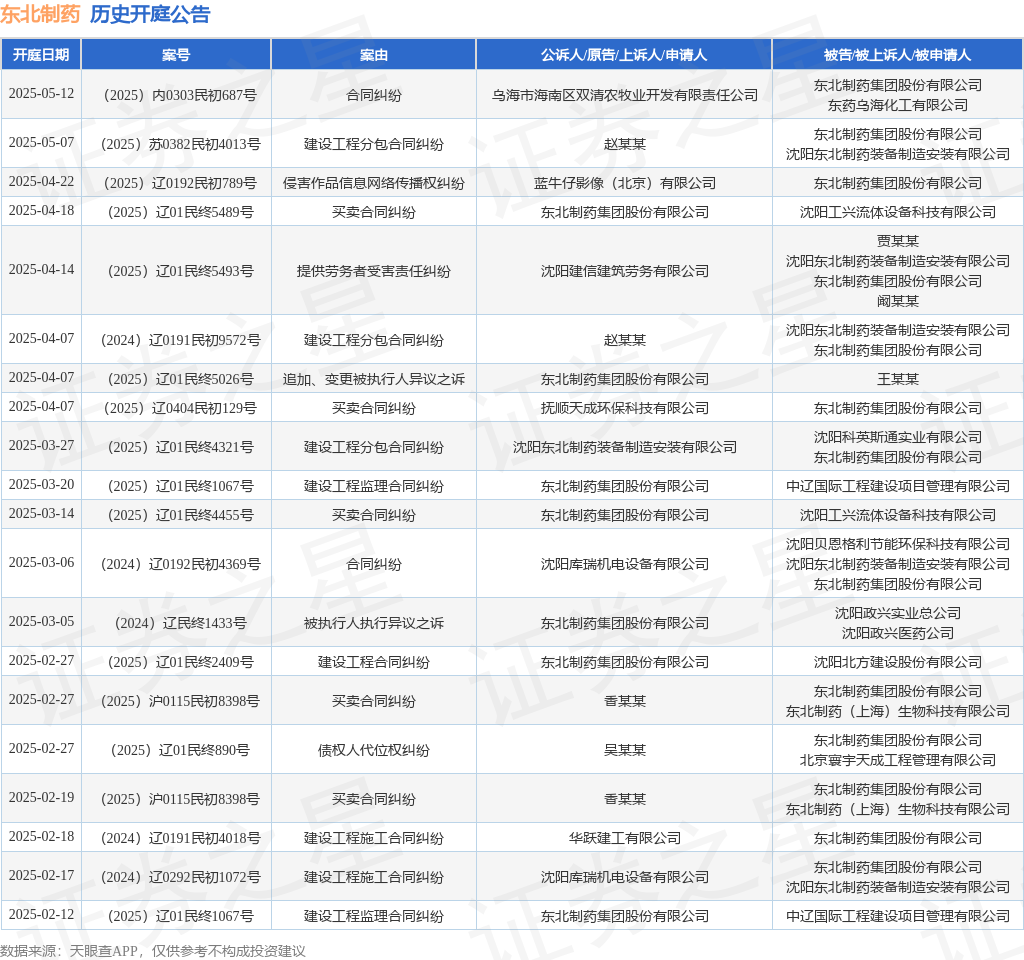1024x960 pixels.
Task: Click date cell 2025-04-14
Action: (x=41, y=269)
